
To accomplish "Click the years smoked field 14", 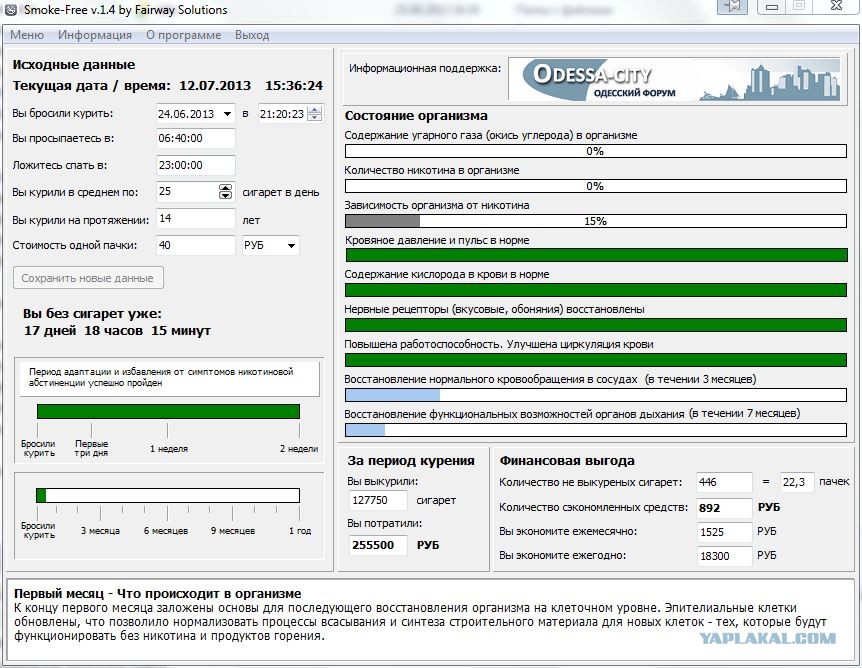I will 196,218.
